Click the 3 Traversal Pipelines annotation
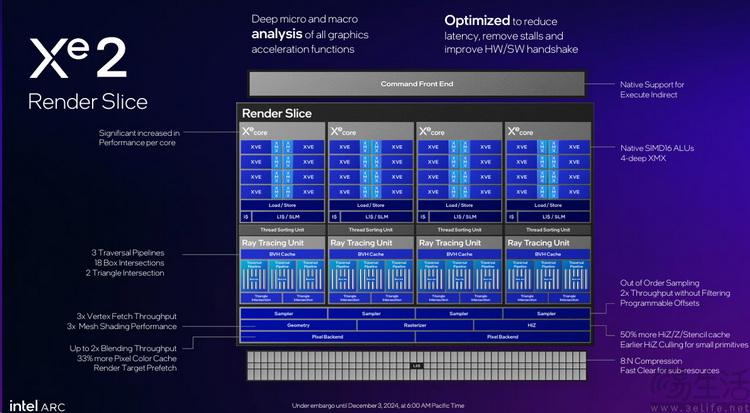 point(128,253)
